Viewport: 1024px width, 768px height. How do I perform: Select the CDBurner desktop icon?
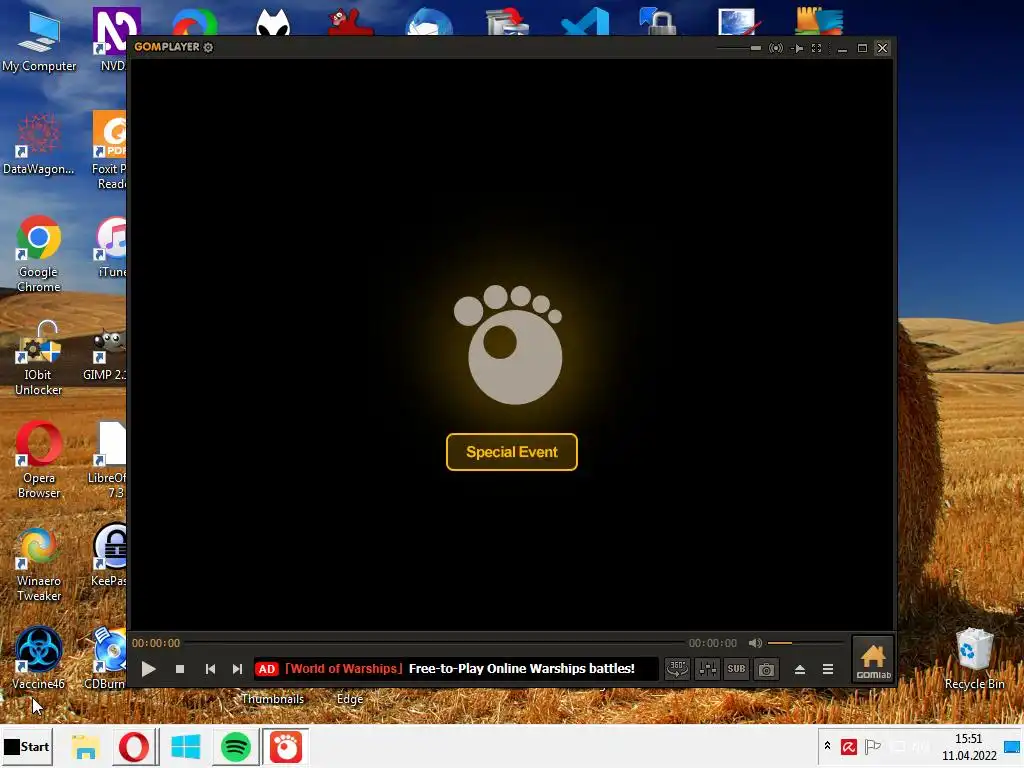(x=106, y=658)
